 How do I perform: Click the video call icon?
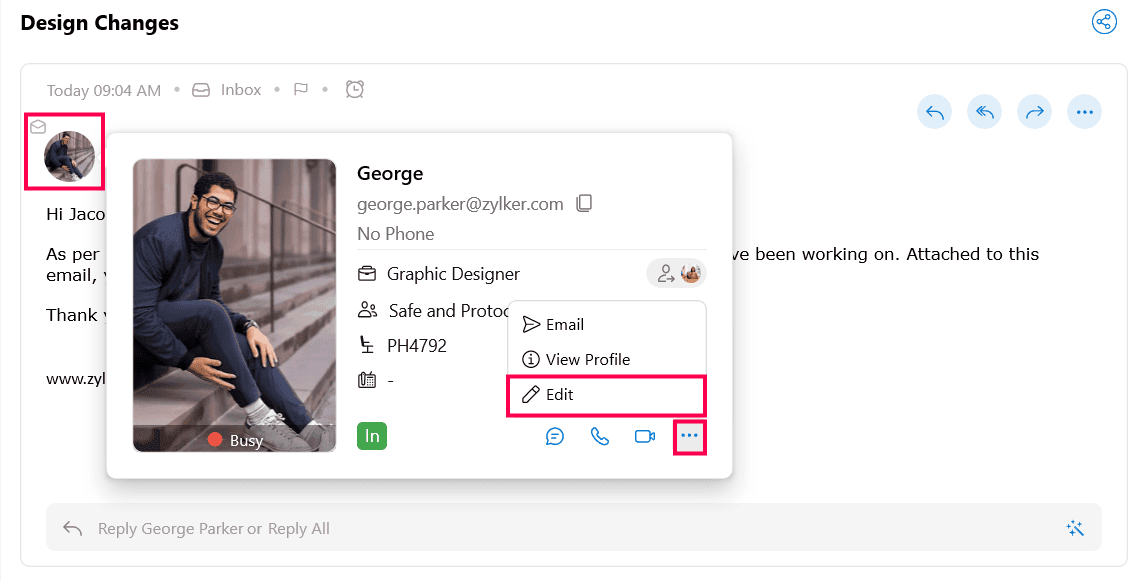[645, 436]
